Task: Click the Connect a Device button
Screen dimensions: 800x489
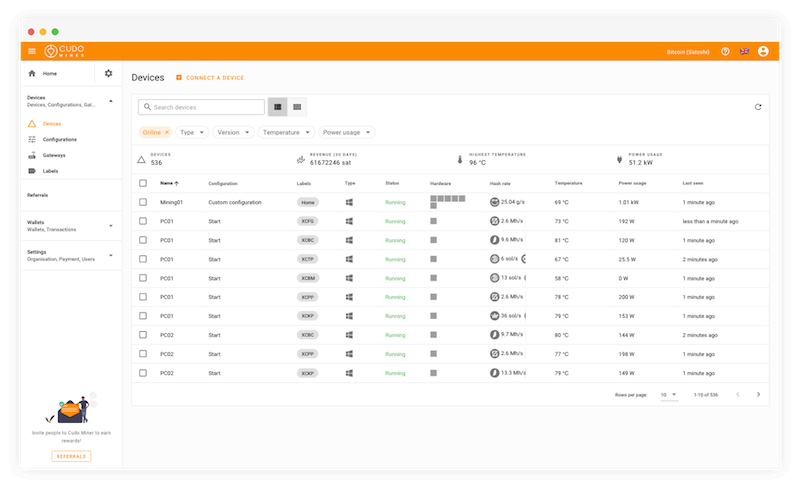Action: click(x=210, y=77)
